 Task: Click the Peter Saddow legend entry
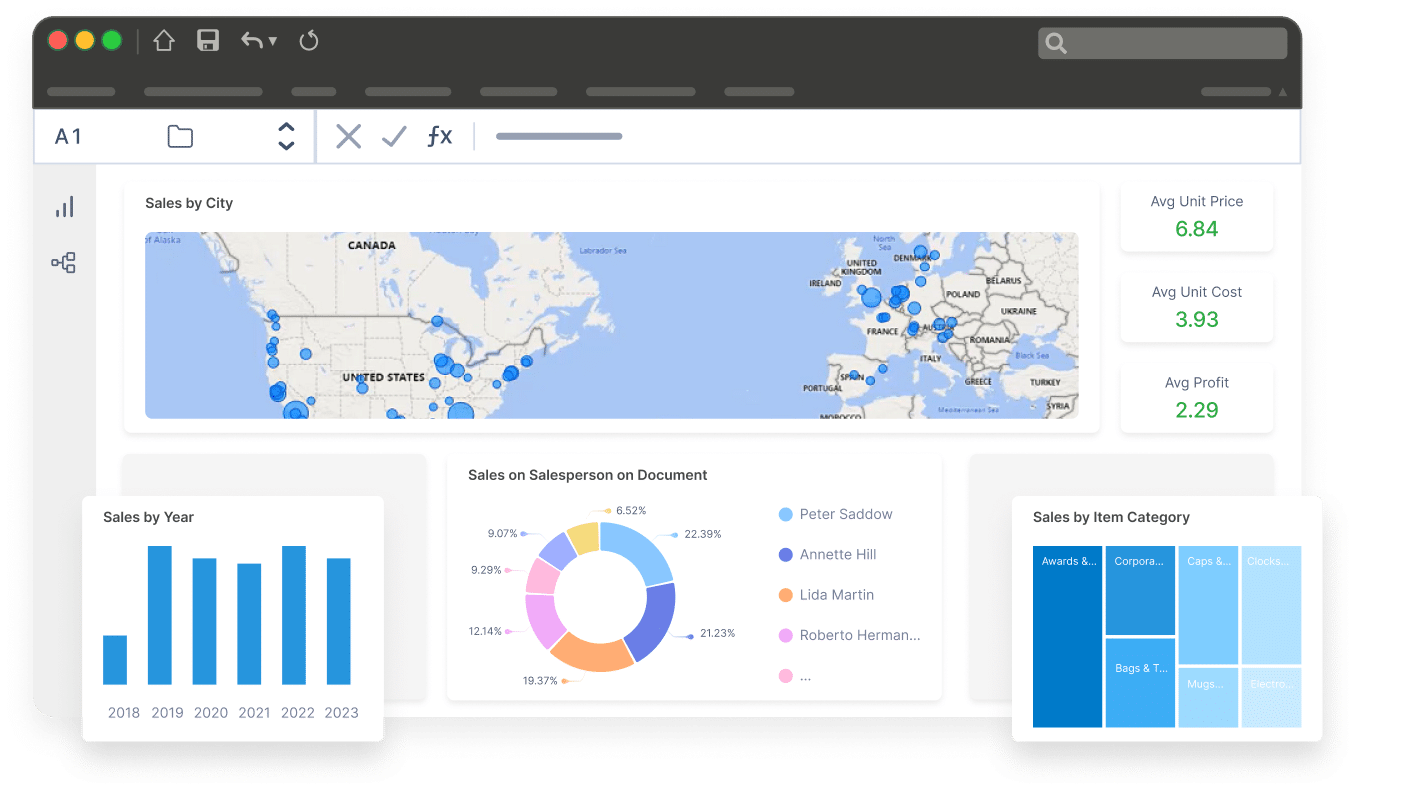coord(835,514)
